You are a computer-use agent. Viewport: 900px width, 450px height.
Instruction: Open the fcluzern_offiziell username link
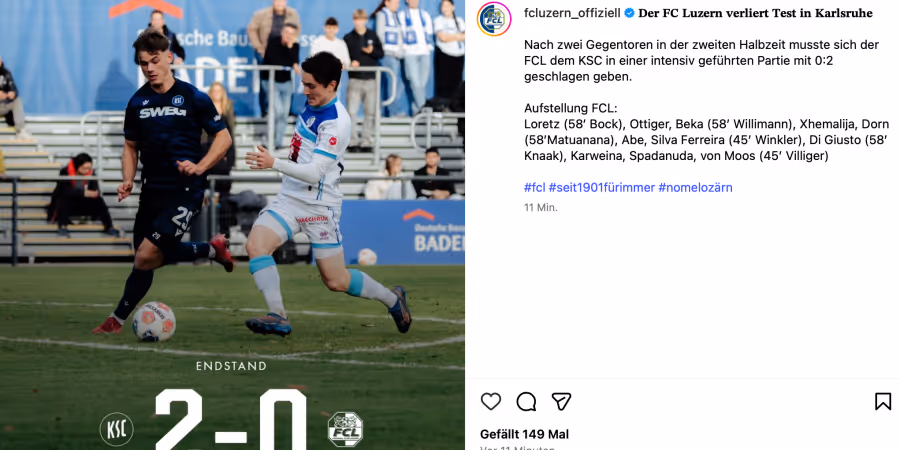572,13
